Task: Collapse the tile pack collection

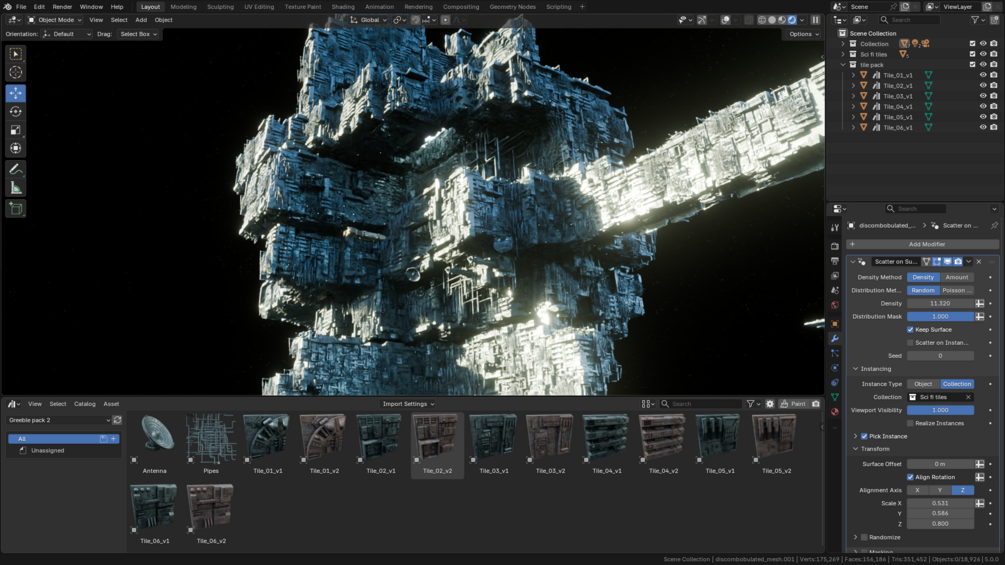Action: point(843,65)
